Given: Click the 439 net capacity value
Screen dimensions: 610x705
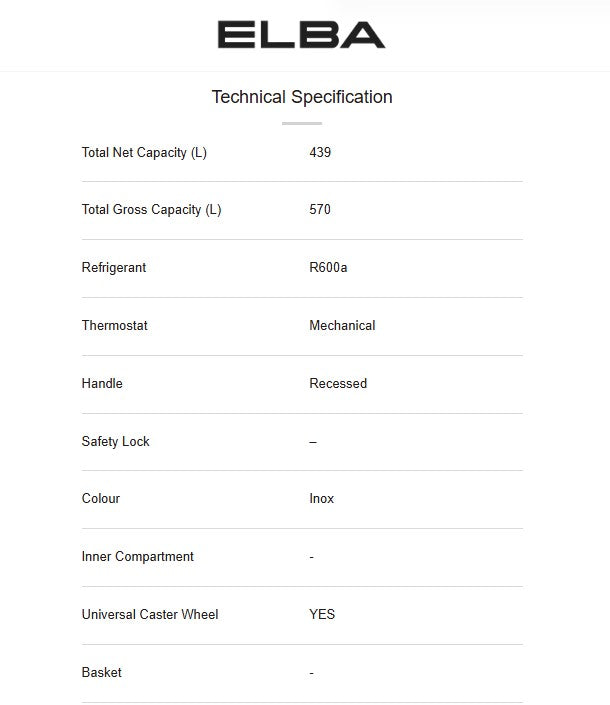Looking at the screenshot, I should point(320,153).
